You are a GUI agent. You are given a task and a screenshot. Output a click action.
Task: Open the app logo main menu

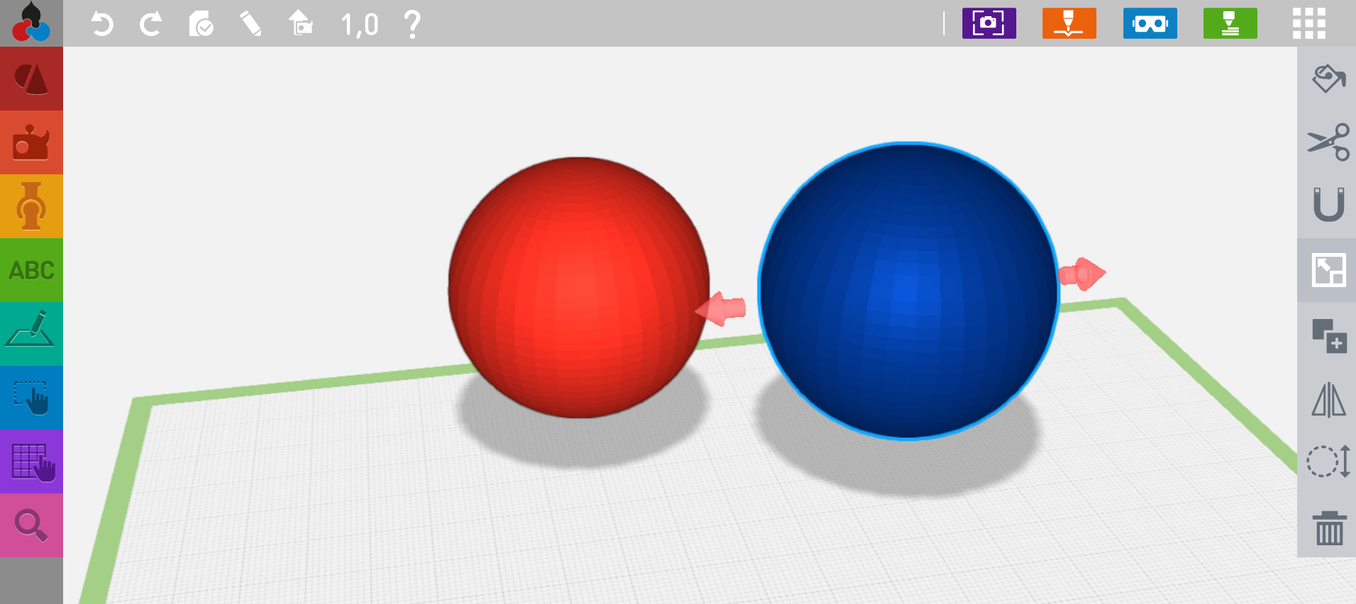click(31, 23)
